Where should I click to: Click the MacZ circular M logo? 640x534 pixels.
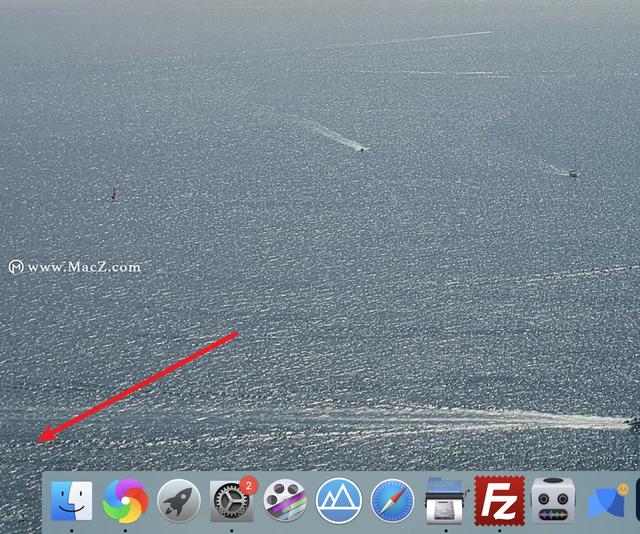16,267
